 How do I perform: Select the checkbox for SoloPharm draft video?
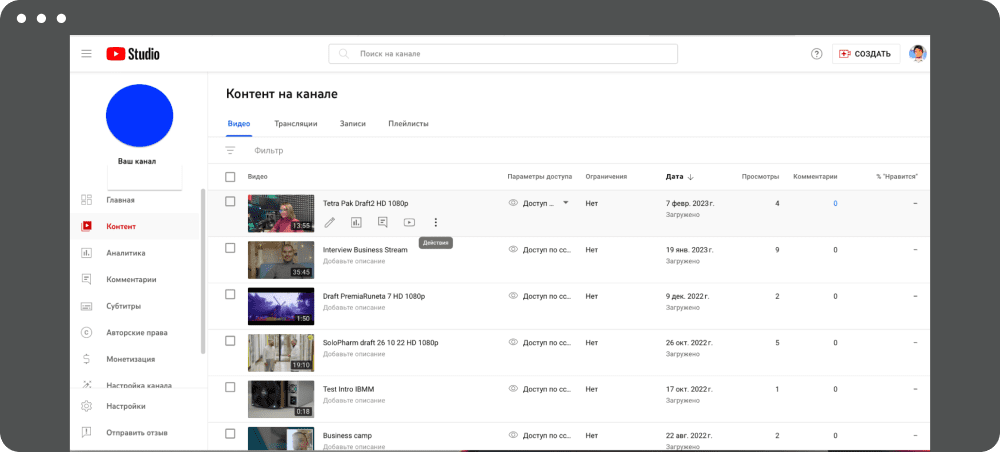(x=230, y=341)
